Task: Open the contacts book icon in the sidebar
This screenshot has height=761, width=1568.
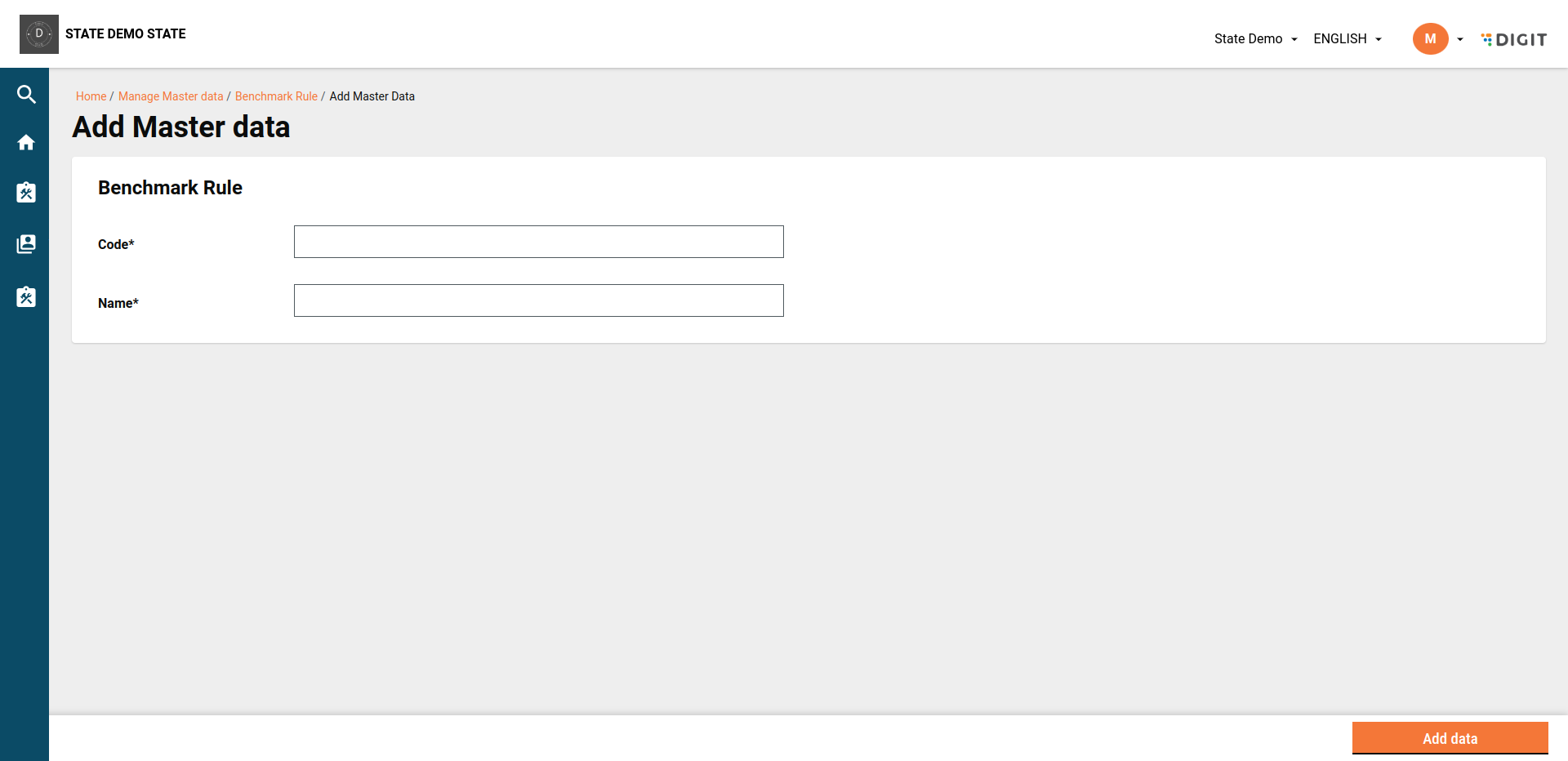Action: (26, 244)
